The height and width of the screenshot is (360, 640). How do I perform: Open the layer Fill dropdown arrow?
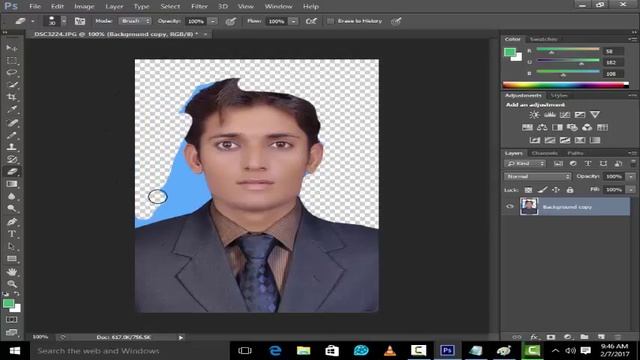pyautogui.click(x=631, y=190)
